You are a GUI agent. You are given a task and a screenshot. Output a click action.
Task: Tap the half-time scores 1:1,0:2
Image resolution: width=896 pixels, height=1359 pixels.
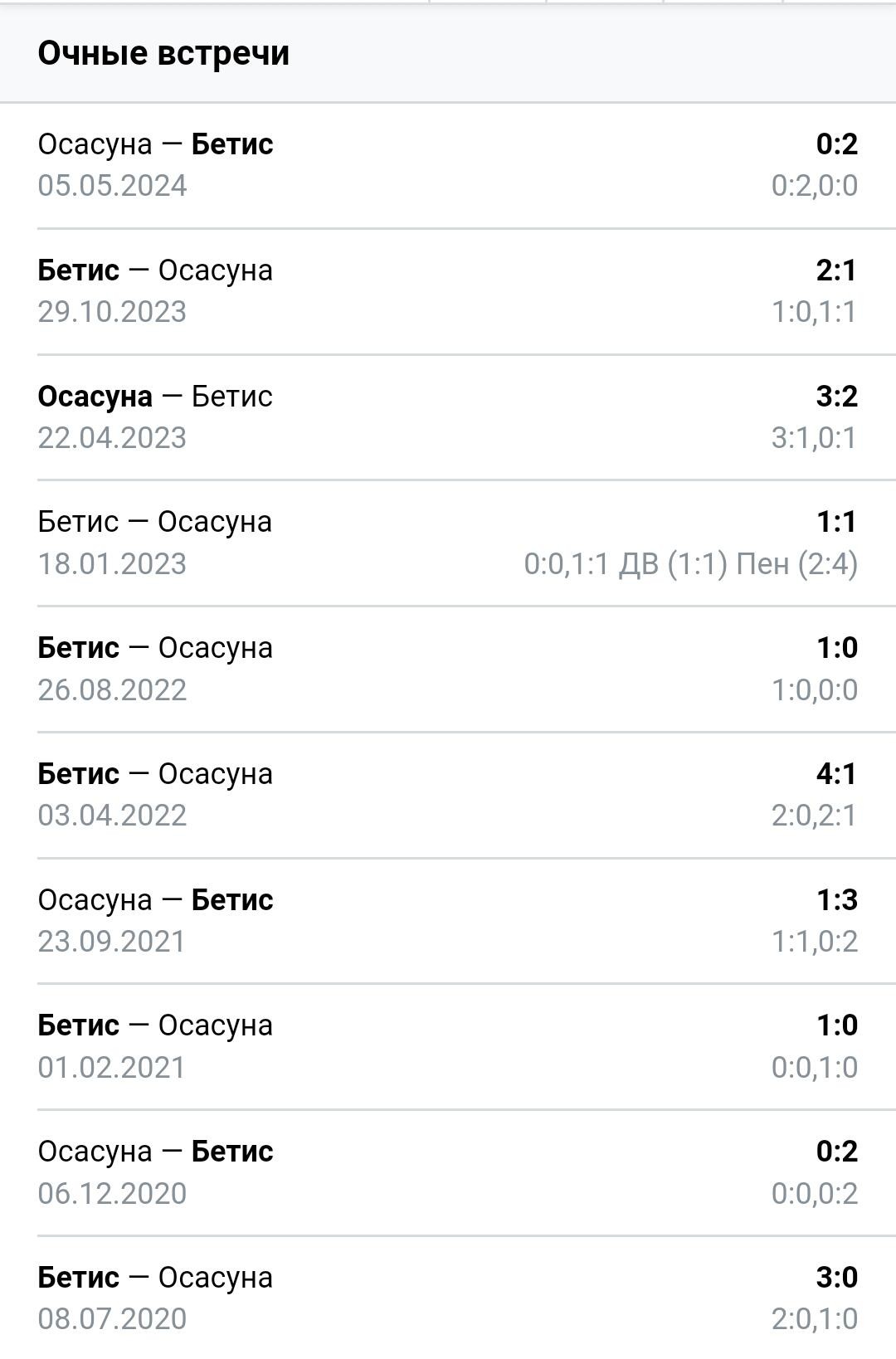(815, 942)
